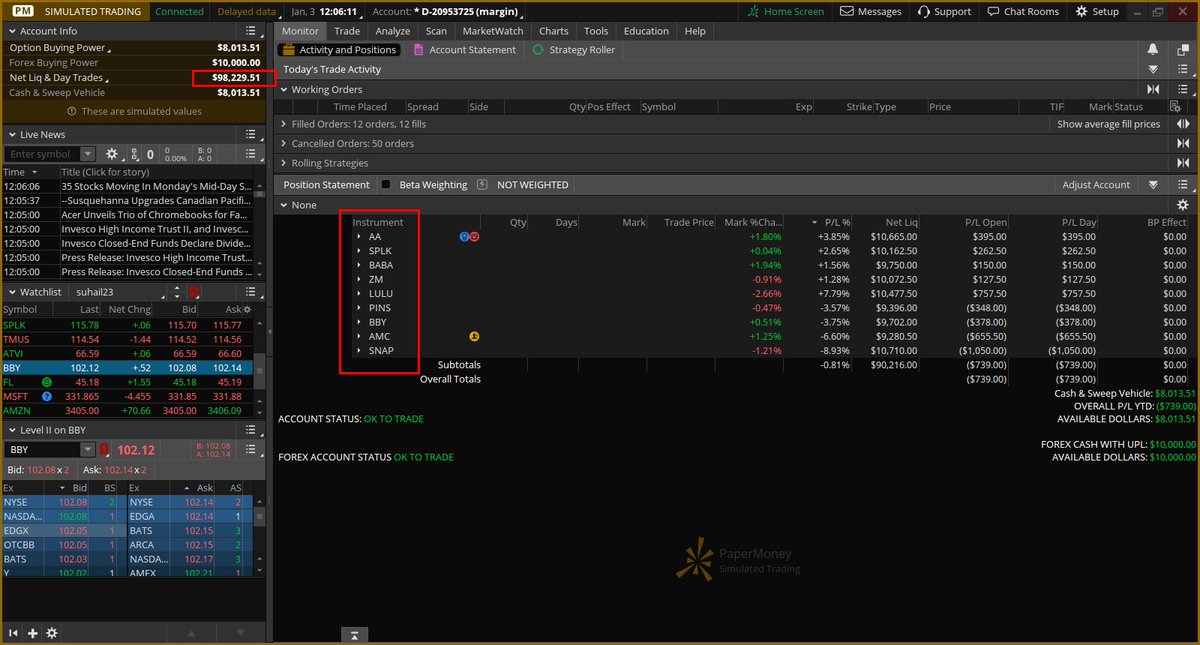Open Level II panel menu icon
The height and width of the screenshot is (645, 1200).
(253, 430)
